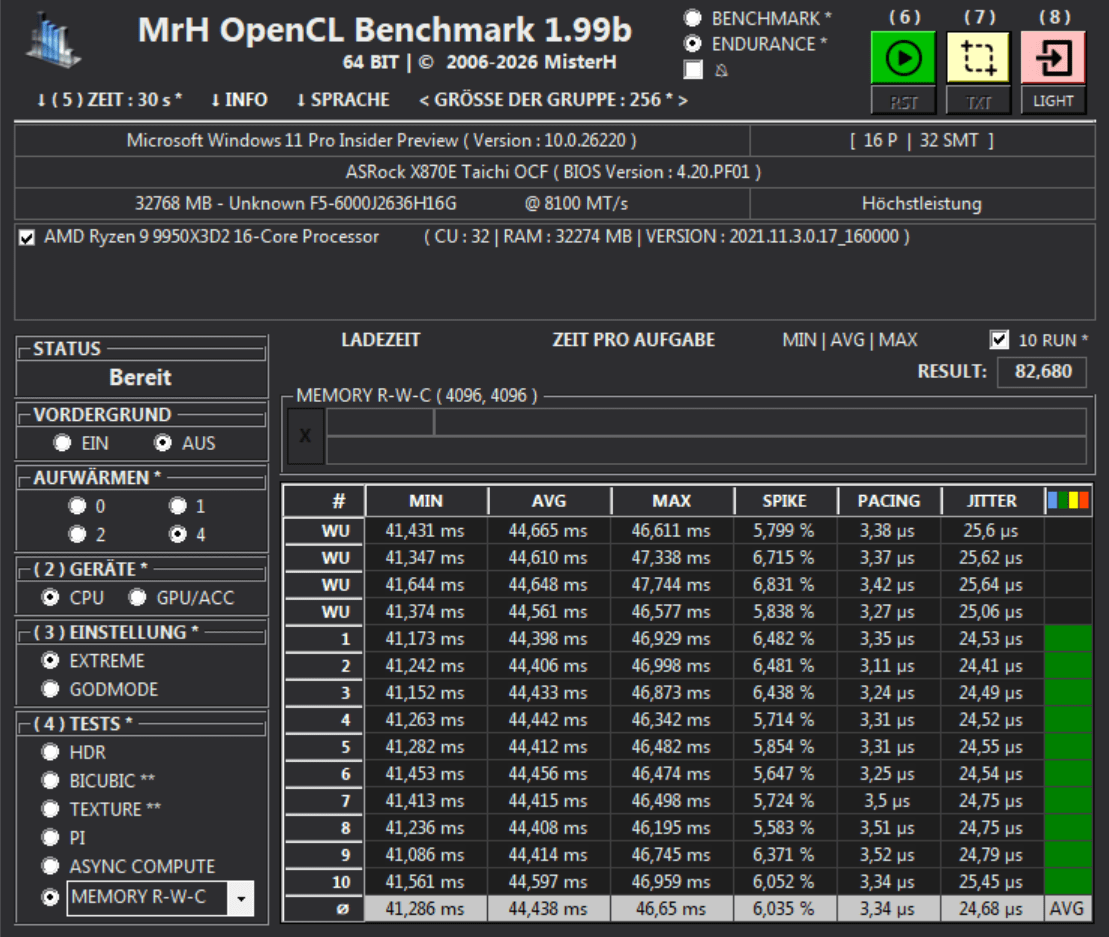Viewport: 1109px width, 937px height.
Task: Select AUFWÄRMEN value 4
Action: (x=178, y=534)
